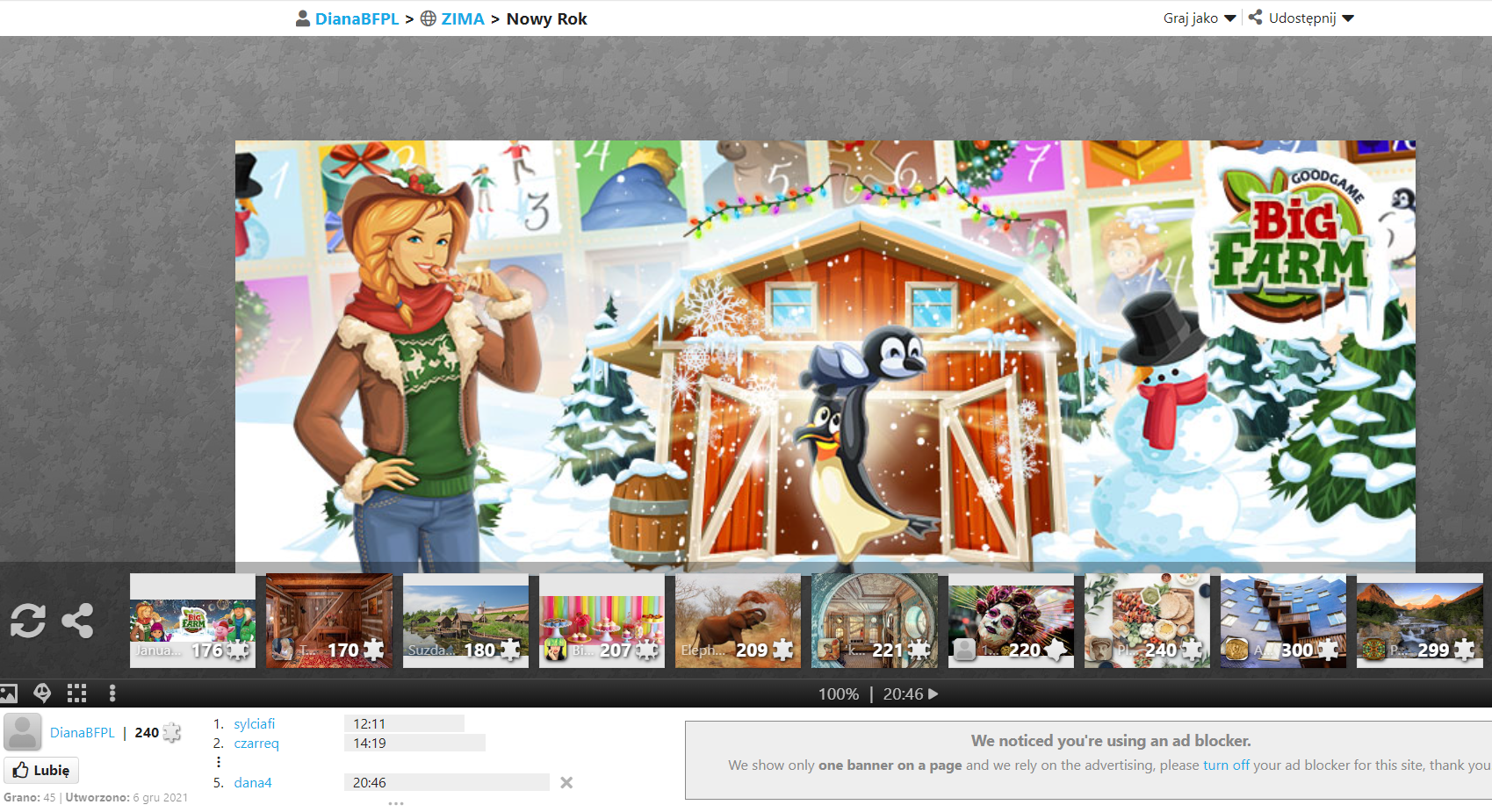This screenshot has width=1492, height=812.
Task: Open the DianaBFPL breadcrumb link
Action: 357,18
